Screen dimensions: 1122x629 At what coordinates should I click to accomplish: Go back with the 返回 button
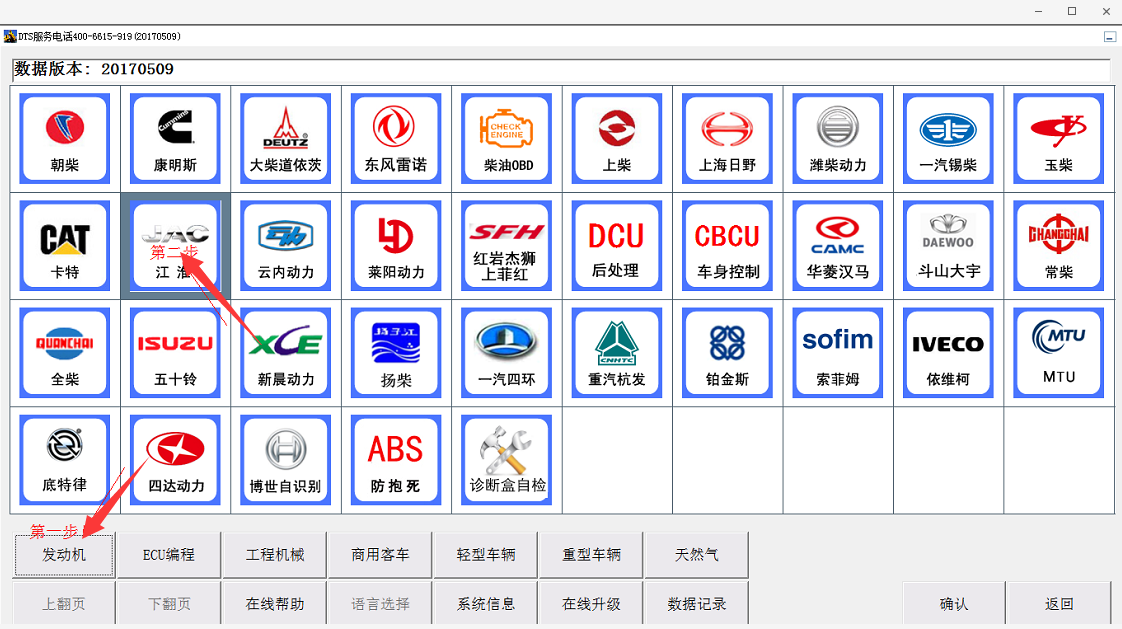[1059, 603]
